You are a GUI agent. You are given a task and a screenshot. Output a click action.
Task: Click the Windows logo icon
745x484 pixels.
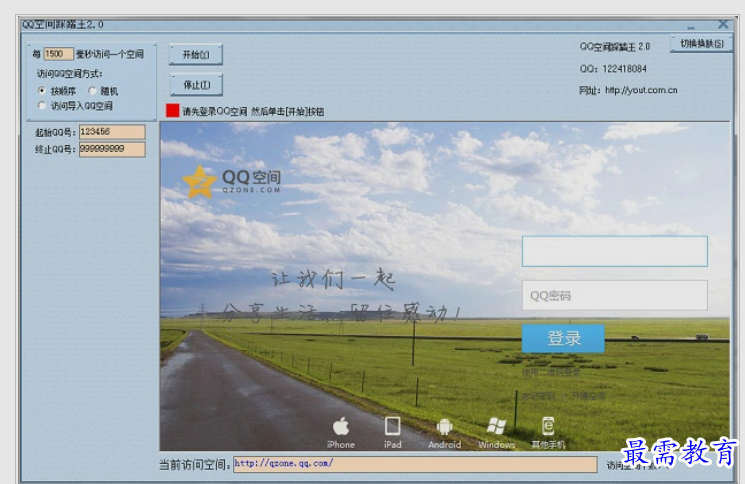click(x=496, y=427)
